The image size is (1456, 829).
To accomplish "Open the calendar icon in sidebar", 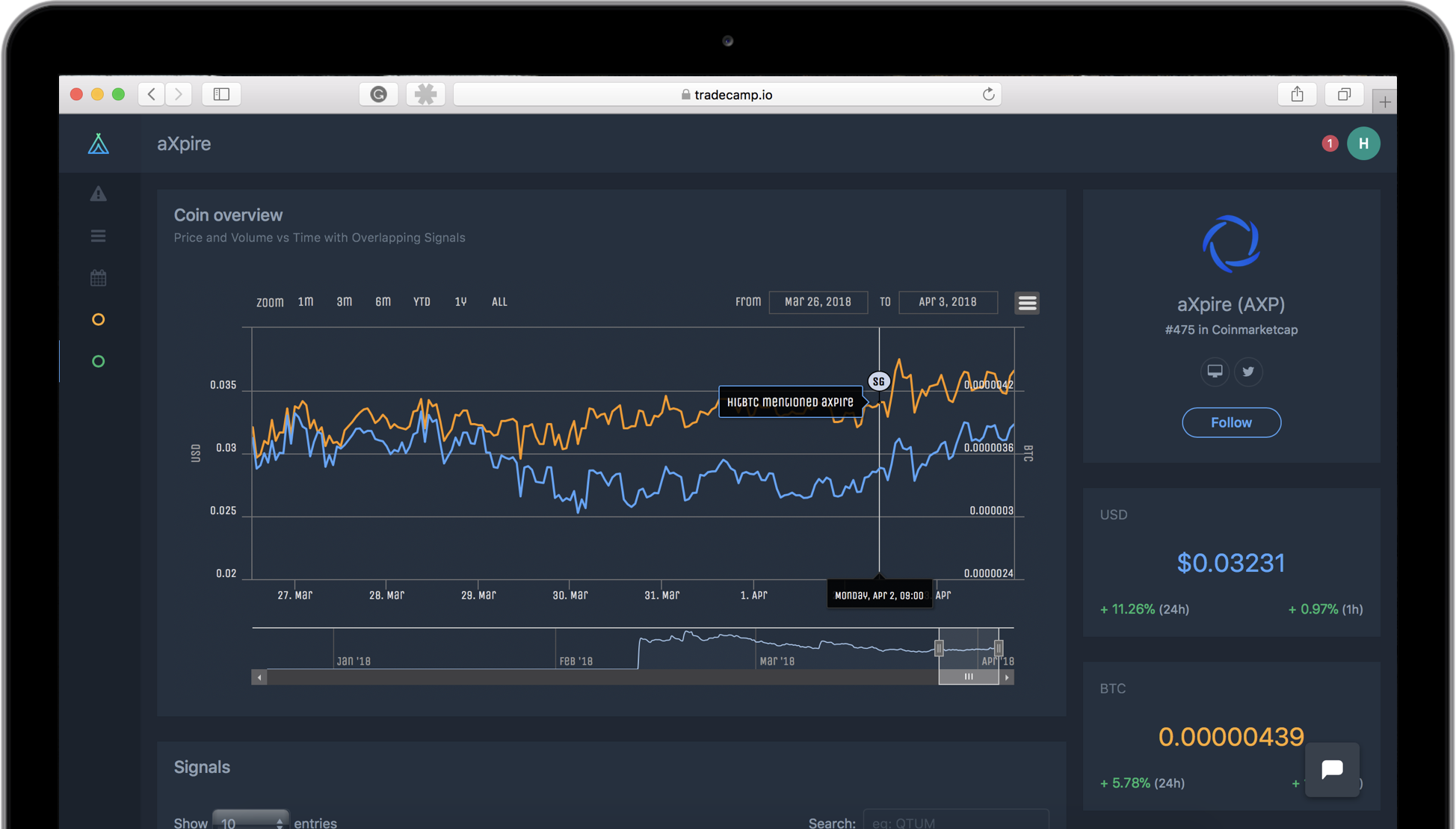I will pos(98,278).
